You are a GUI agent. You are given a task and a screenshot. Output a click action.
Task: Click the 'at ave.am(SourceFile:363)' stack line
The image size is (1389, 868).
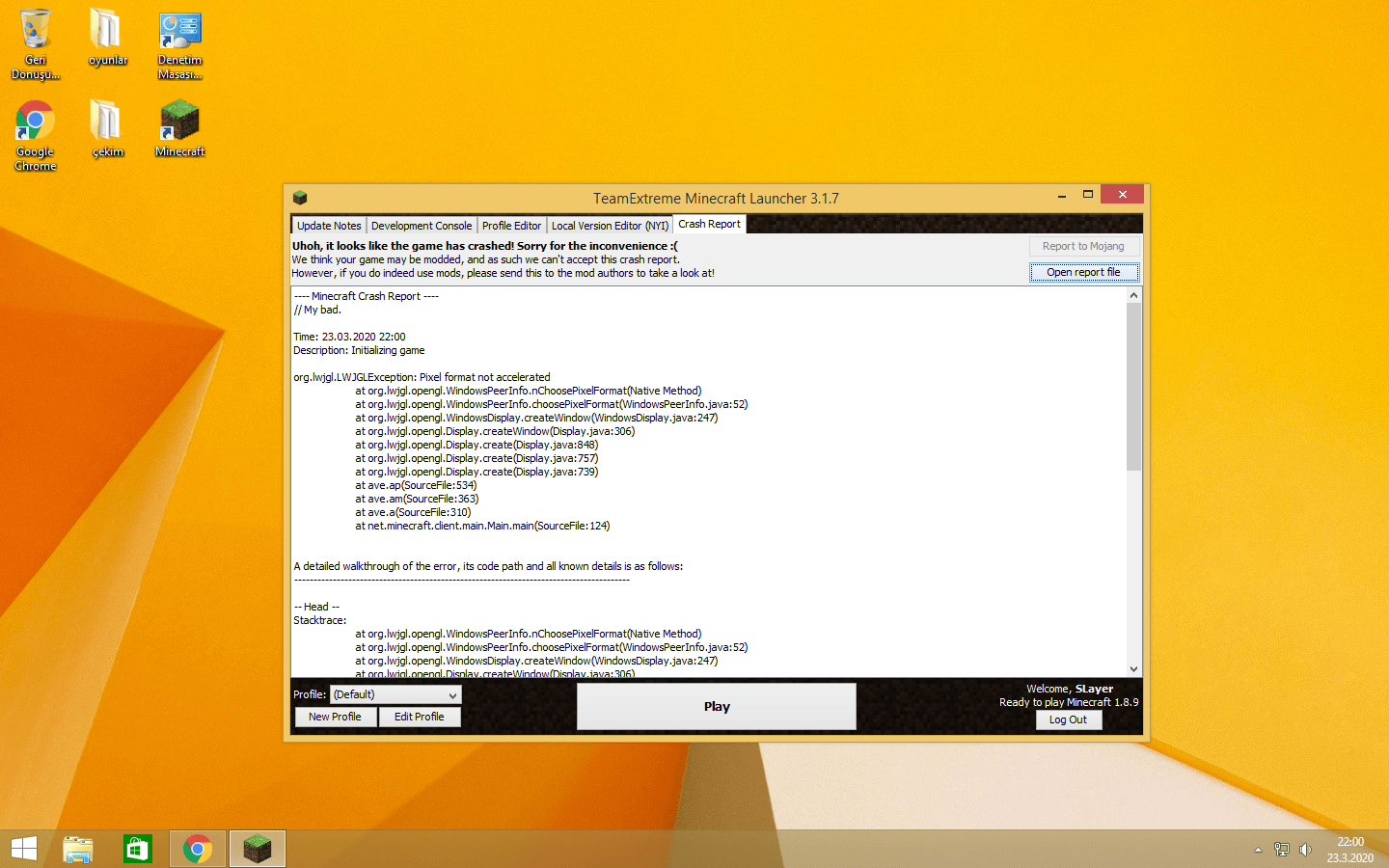click(x=417, y=499)
